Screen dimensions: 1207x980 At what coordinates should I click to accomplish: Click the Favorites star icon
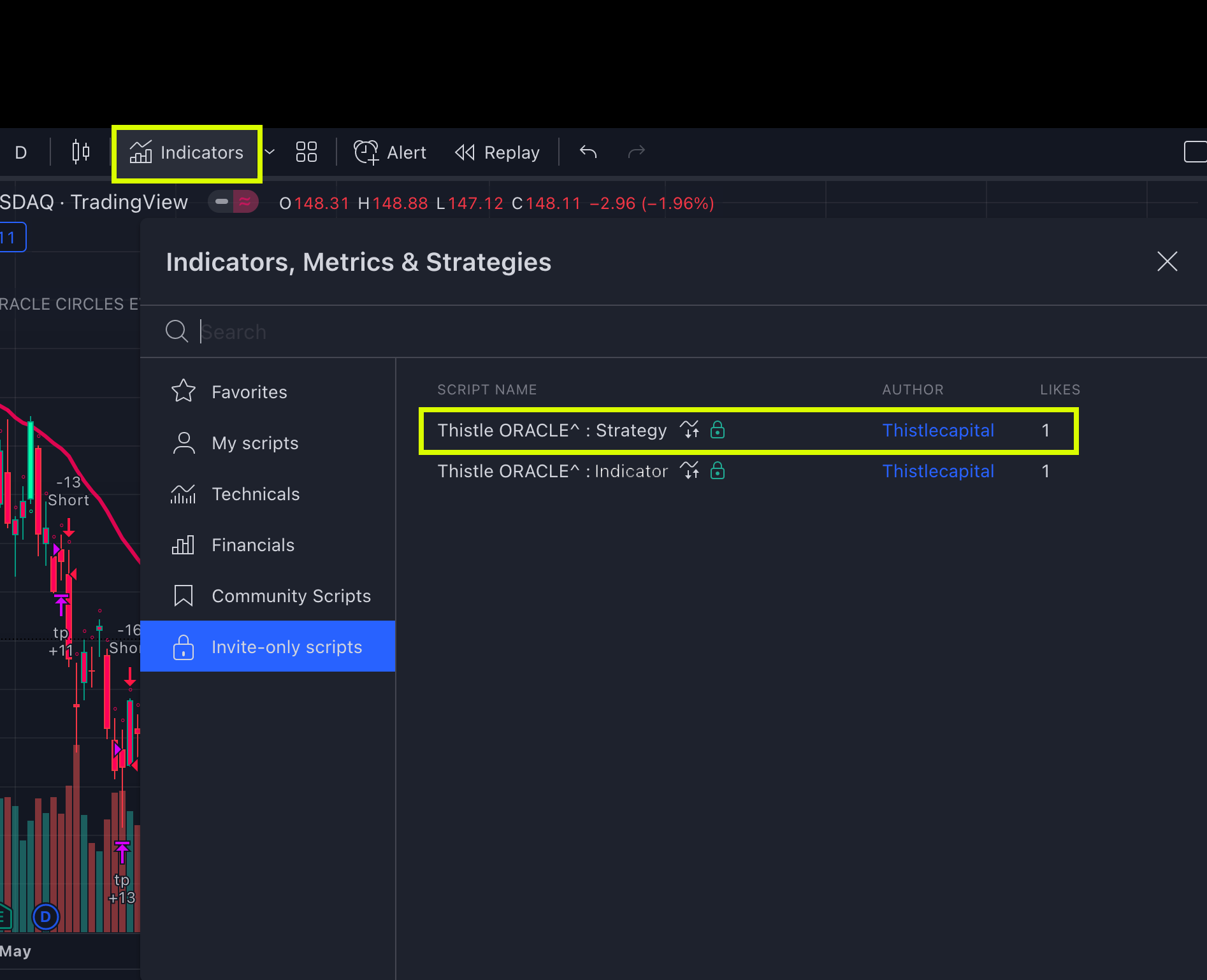(184, 391)
